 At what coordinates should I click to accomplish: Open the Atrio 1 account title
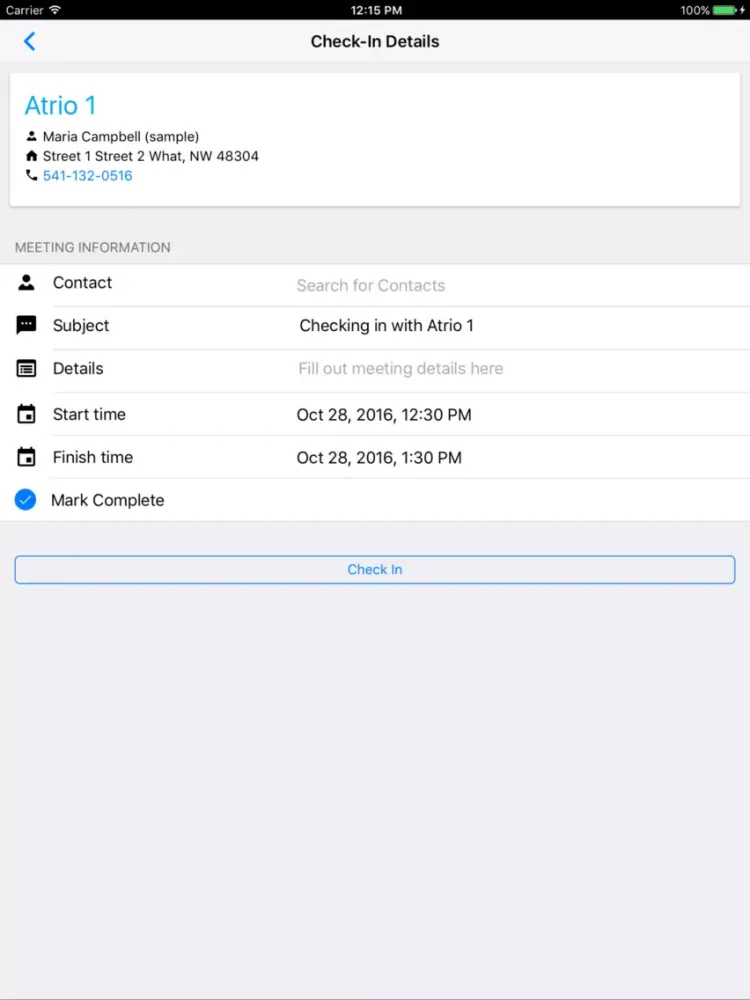coord(60,106)
